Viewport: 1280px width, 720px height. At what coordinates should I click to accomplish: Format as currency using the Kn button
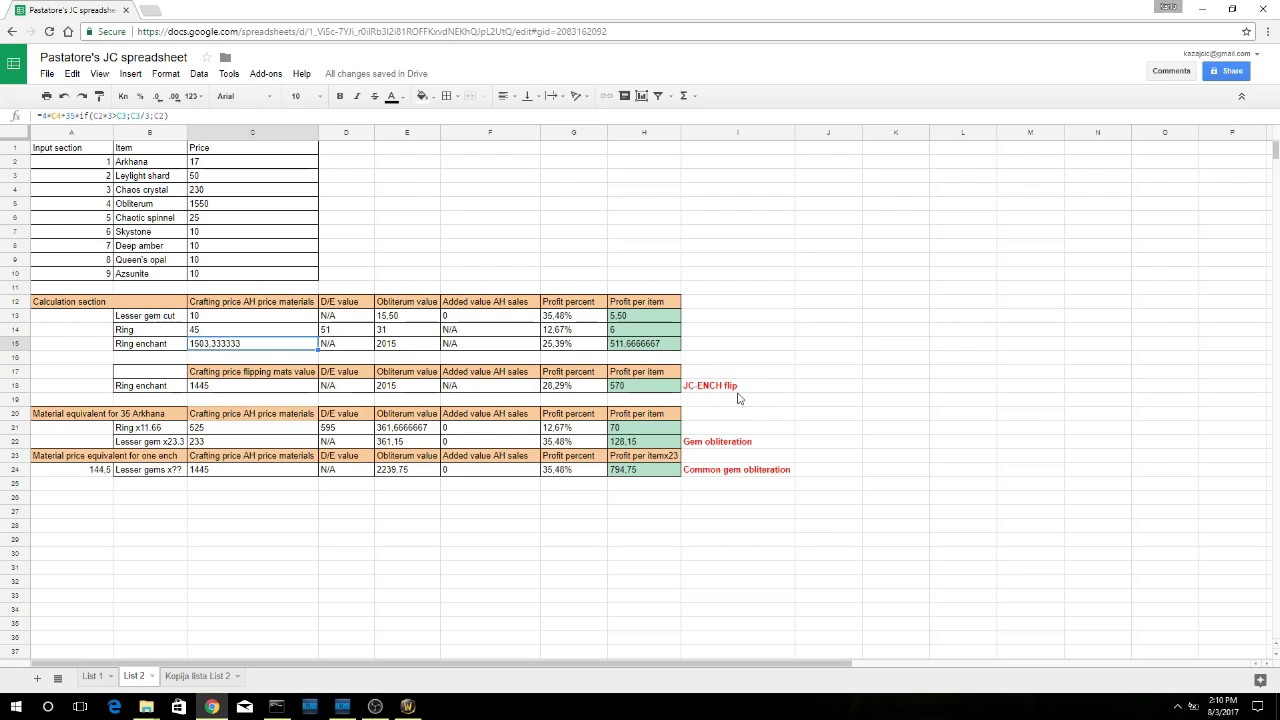(123, 96)
